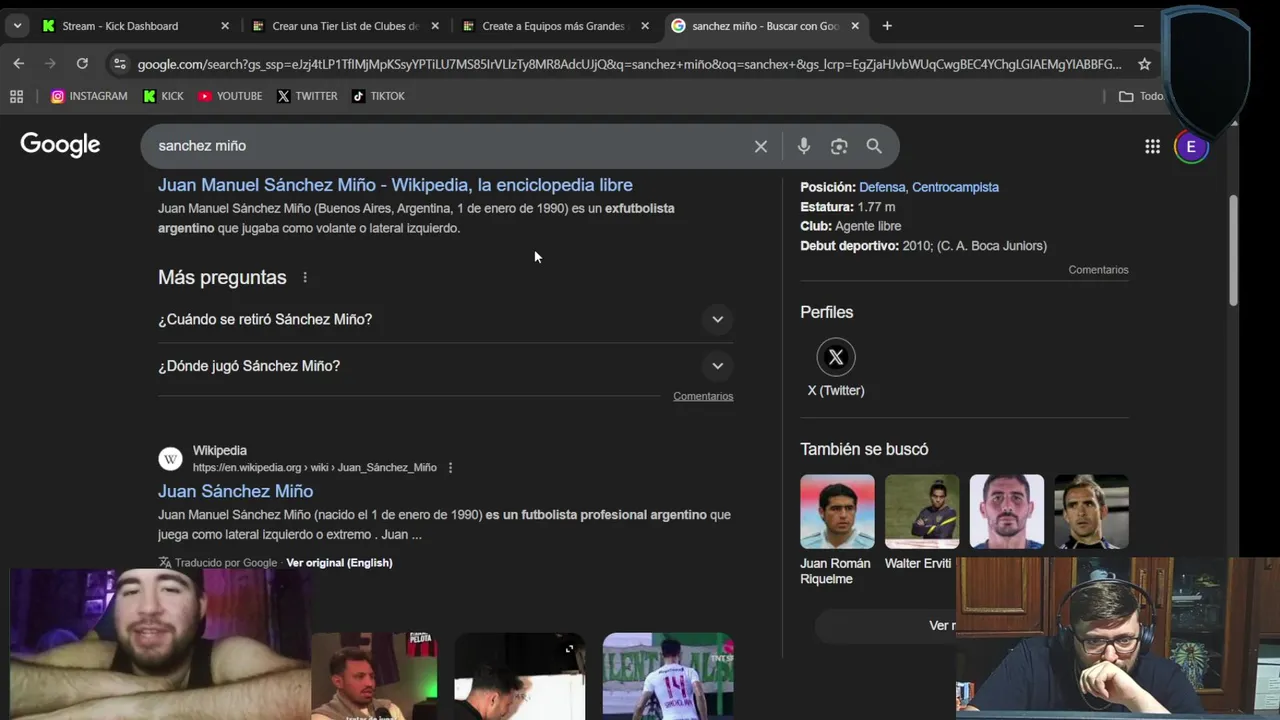Open the Google apps grid
Image resolution: width=1280 pixels, height=720 pixels.
click(x=1152, y=146)
